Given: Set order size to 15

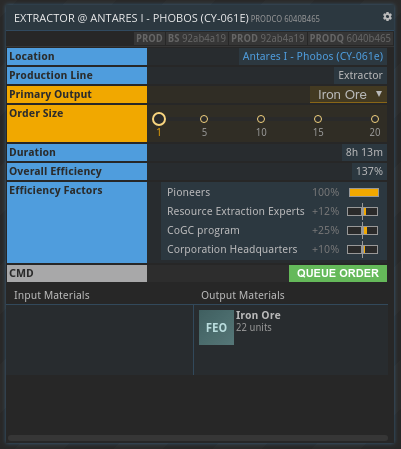Looking at the screenshot, I should 318,119.
